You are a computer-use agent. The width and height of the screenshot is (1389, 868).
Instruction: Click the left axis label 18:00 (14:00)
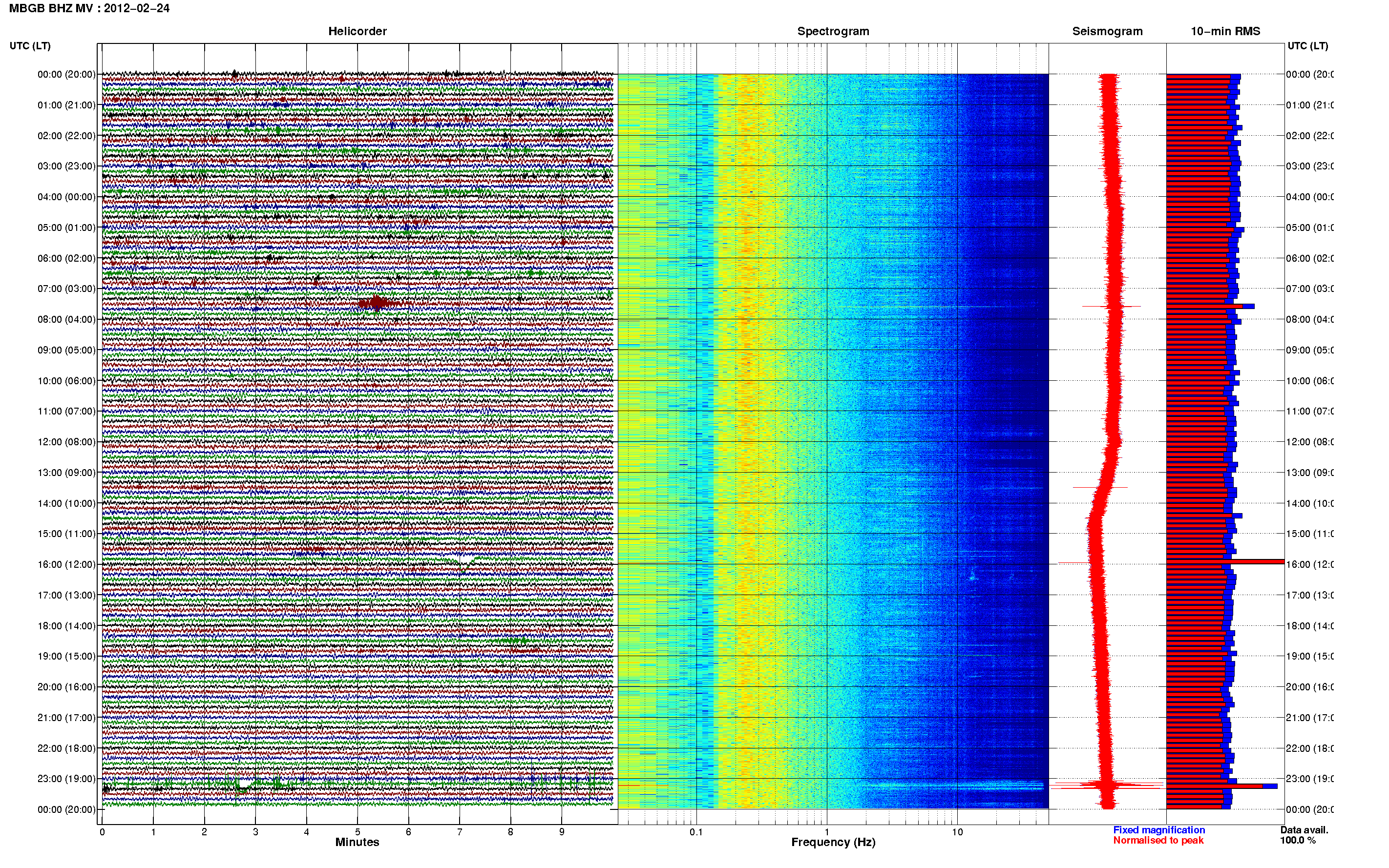tap(66, 626)
